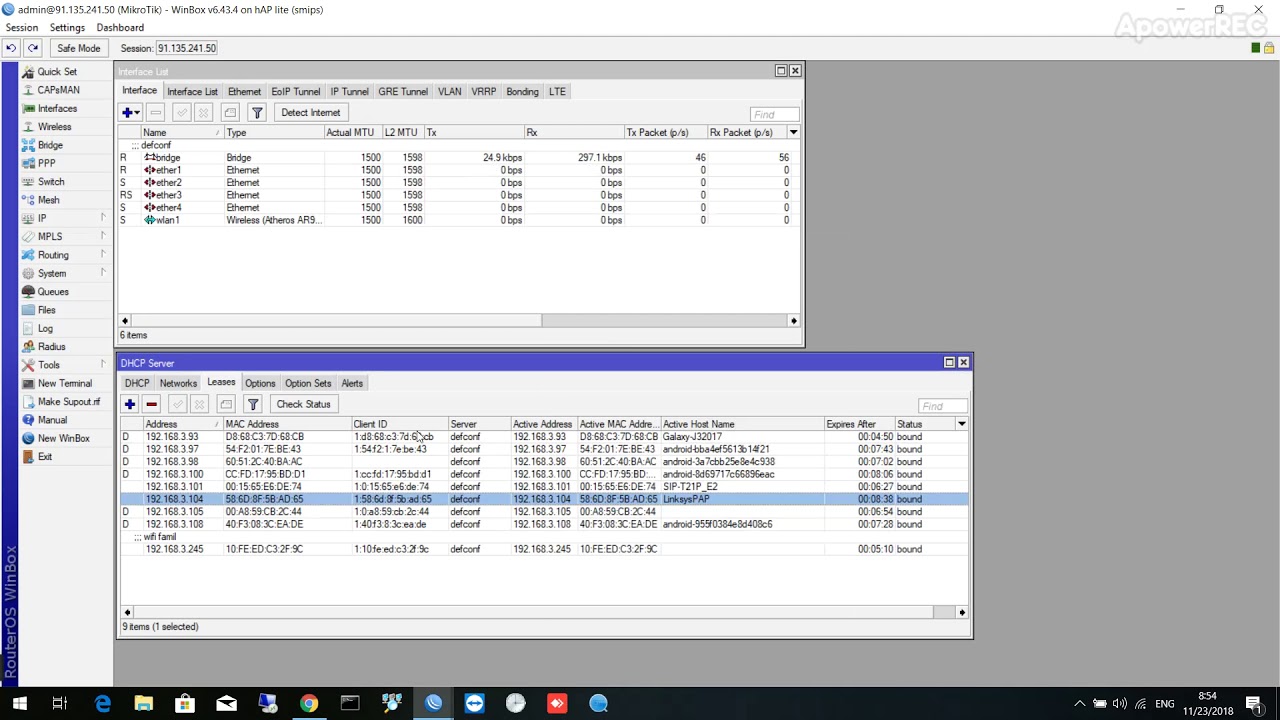Screen dimensions: 1280x720
Task: Select ether3 interface row
Action: [460, 195]
